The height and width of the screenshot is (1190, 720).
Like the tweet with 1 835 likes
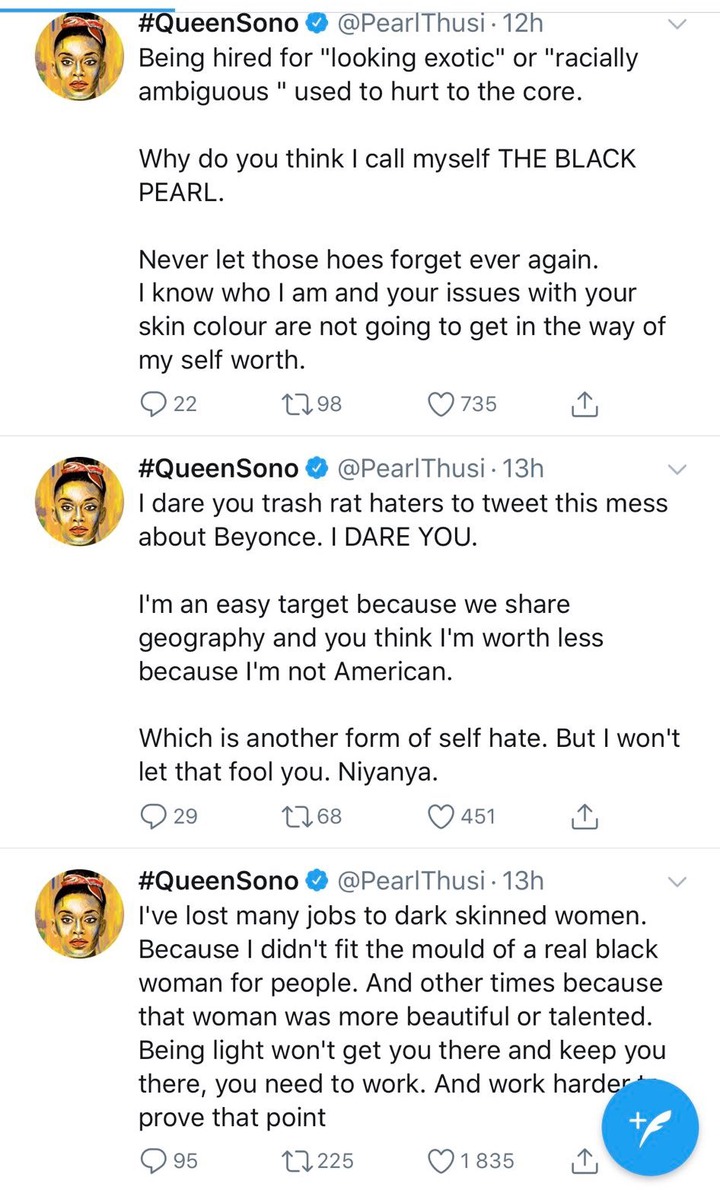click(x=442, y=1161)
